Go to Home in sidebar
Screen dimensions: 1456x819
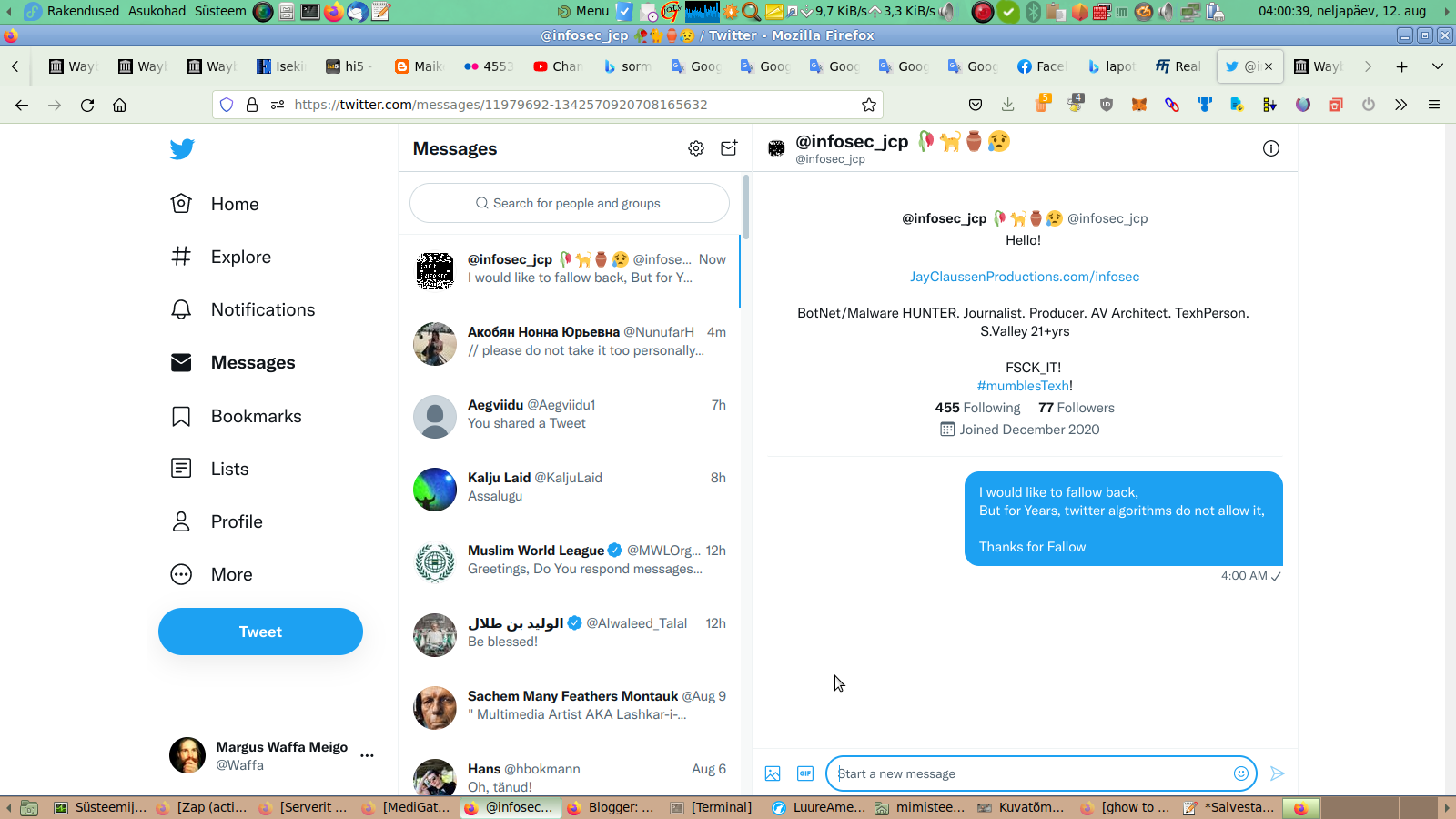(x=215, y=204)
